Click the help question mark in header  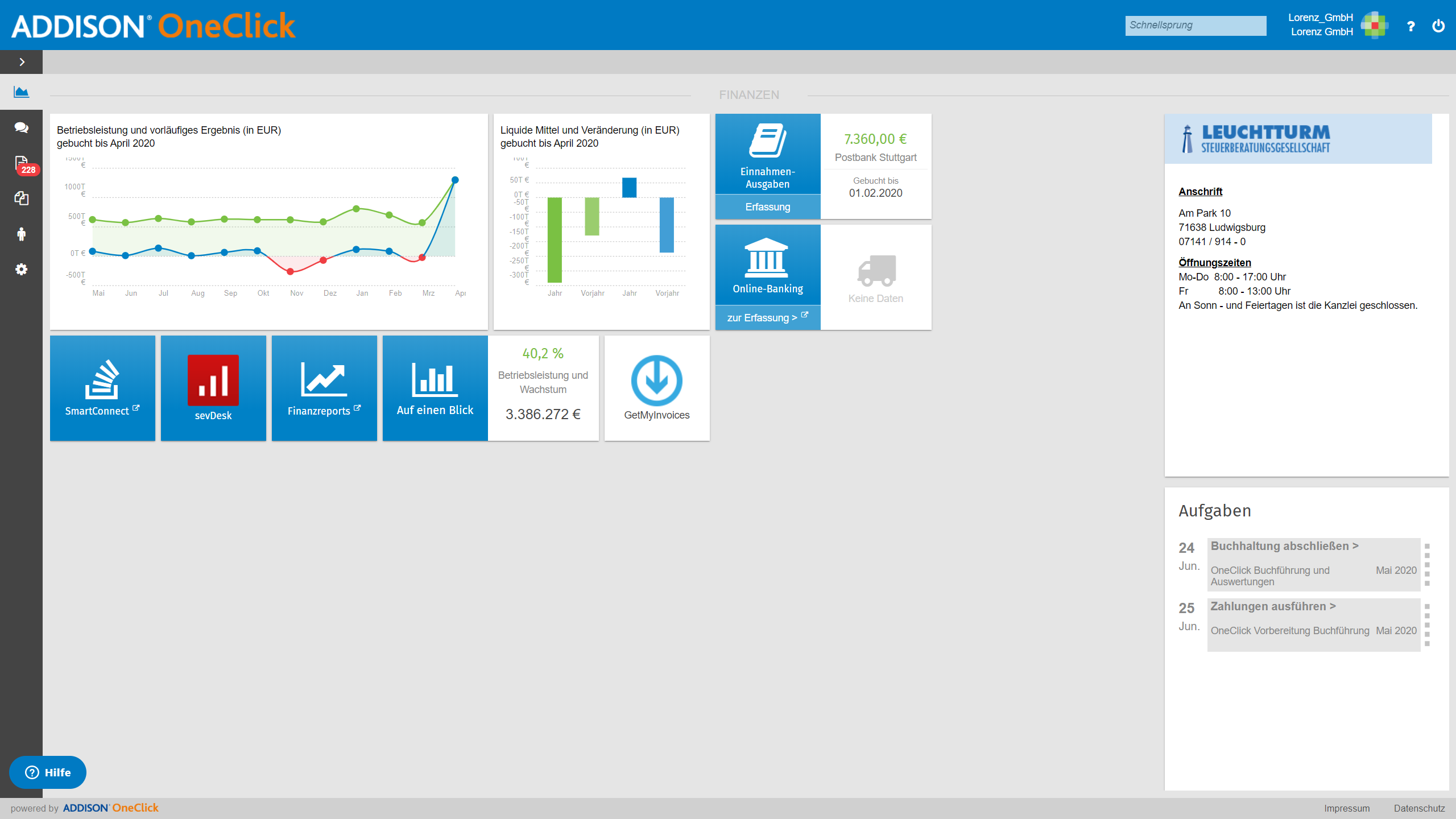(x=1410, y=26)
